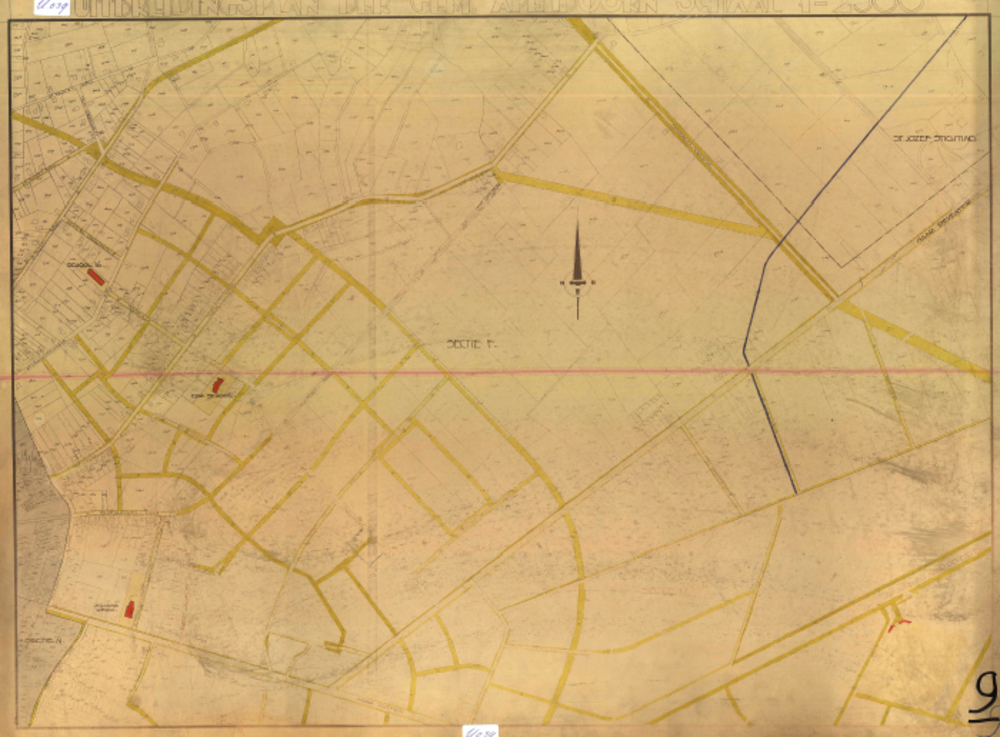Click the north arrow compass symbol
The width and height of the screenshot is (1000, 737).
pos(577,270)
